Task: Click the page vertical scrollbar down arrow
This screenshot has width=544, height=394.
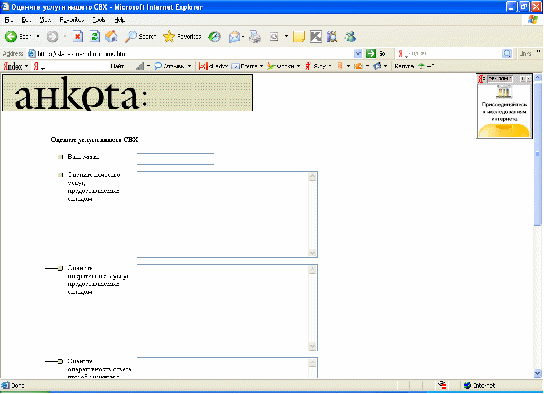Action: click(538, 374)
